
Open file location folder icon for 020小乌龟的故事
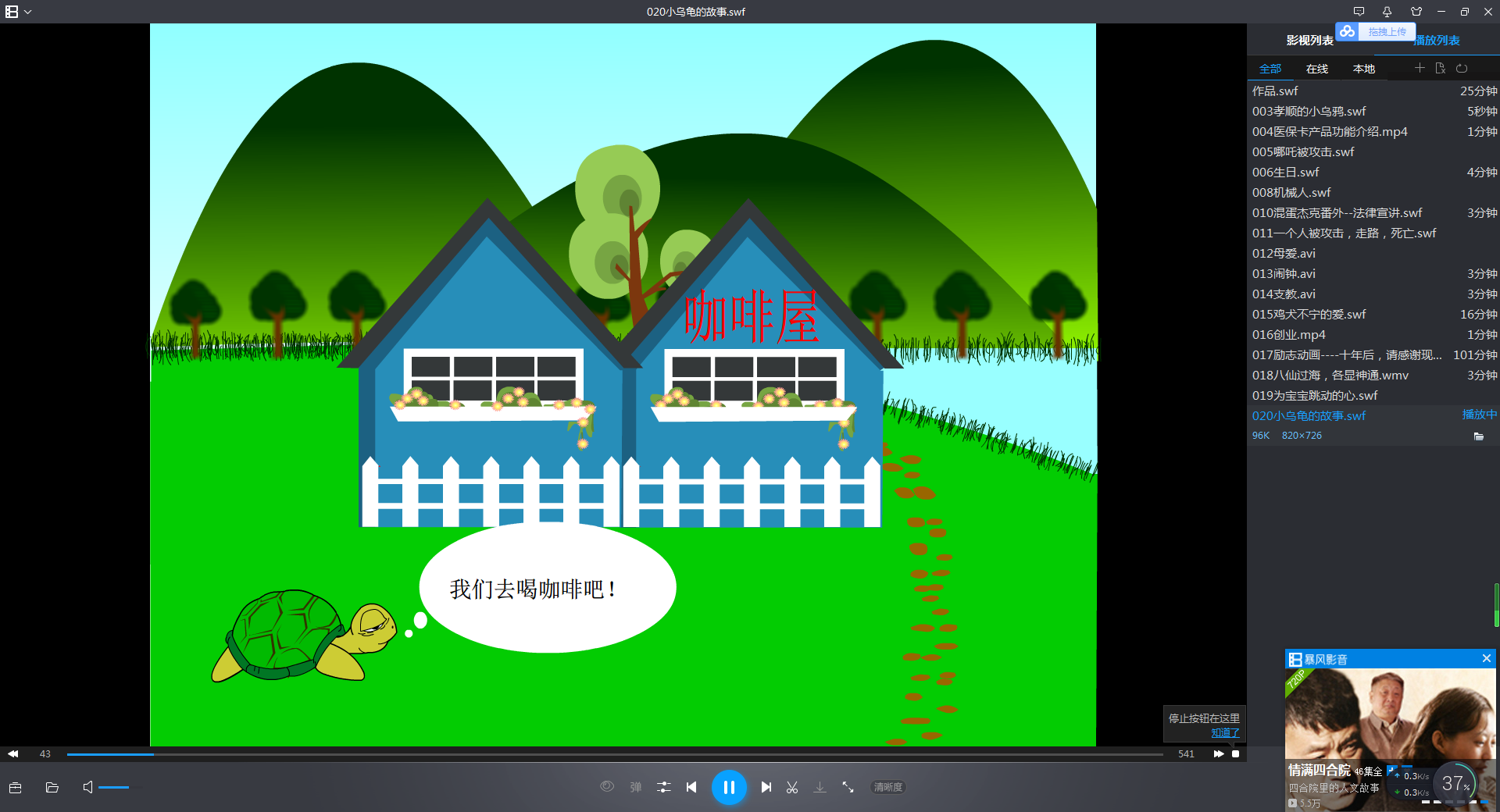click(1478, 436)
